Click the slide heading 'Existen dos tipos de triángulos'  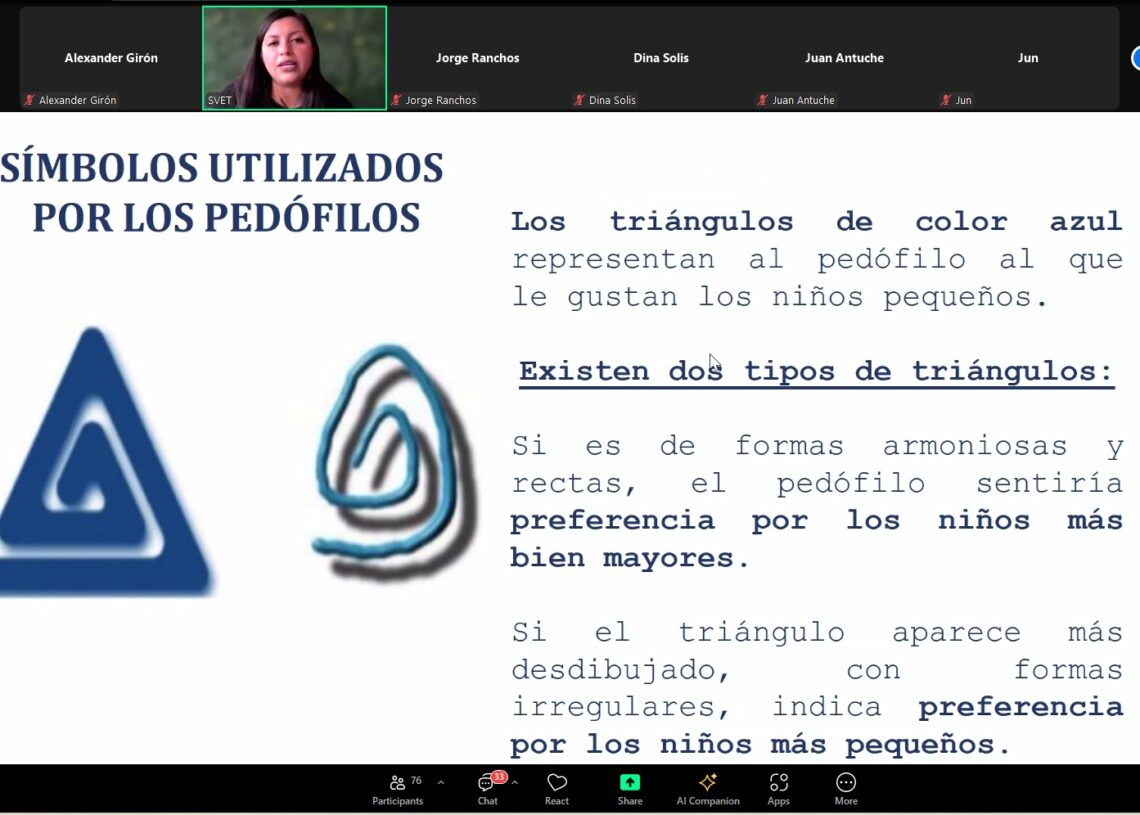pos(815,371)
